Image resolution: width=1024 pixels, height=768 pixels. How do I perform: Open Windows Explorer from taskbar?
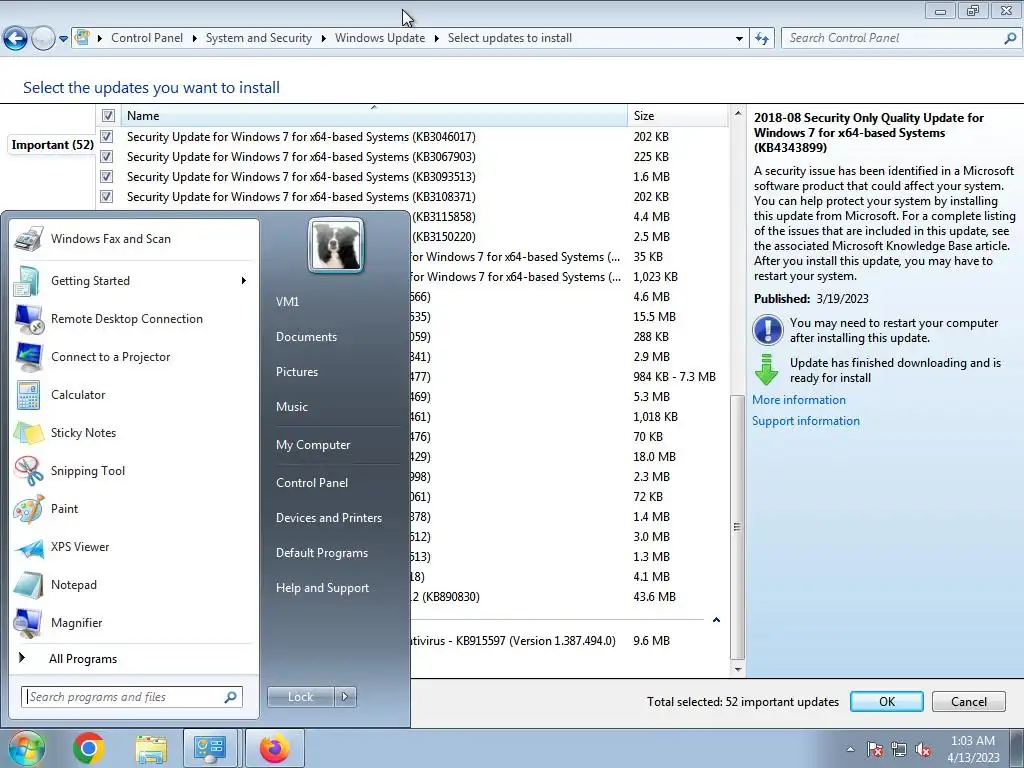[x=151, y=748]
